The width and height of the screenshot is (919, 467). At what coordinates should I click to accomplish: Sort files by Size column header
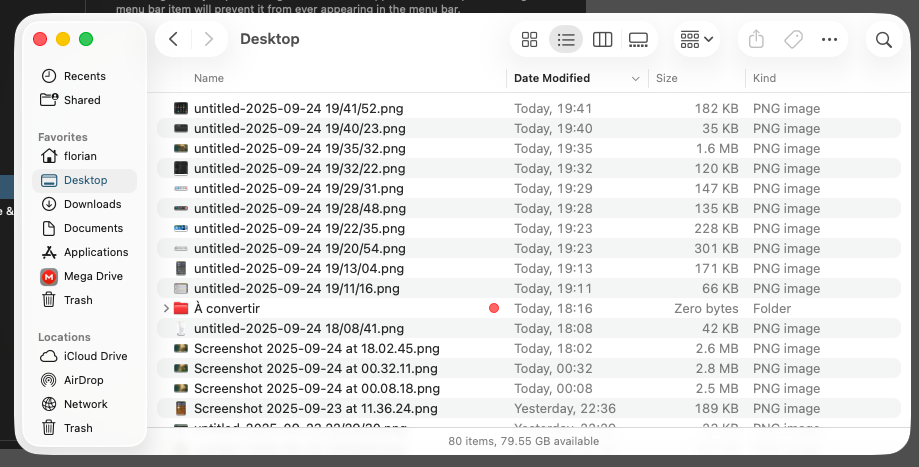[667, 78]
